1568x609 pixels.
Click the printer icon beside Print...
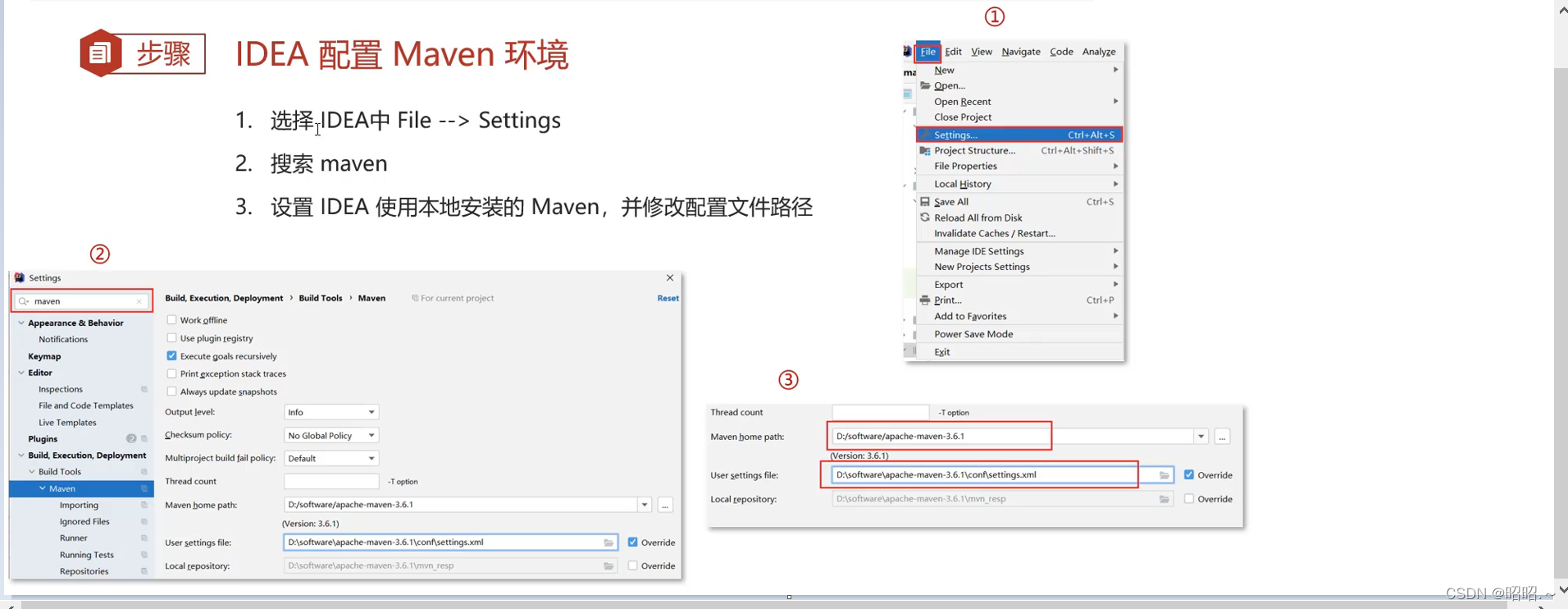(x=925, y=300)
